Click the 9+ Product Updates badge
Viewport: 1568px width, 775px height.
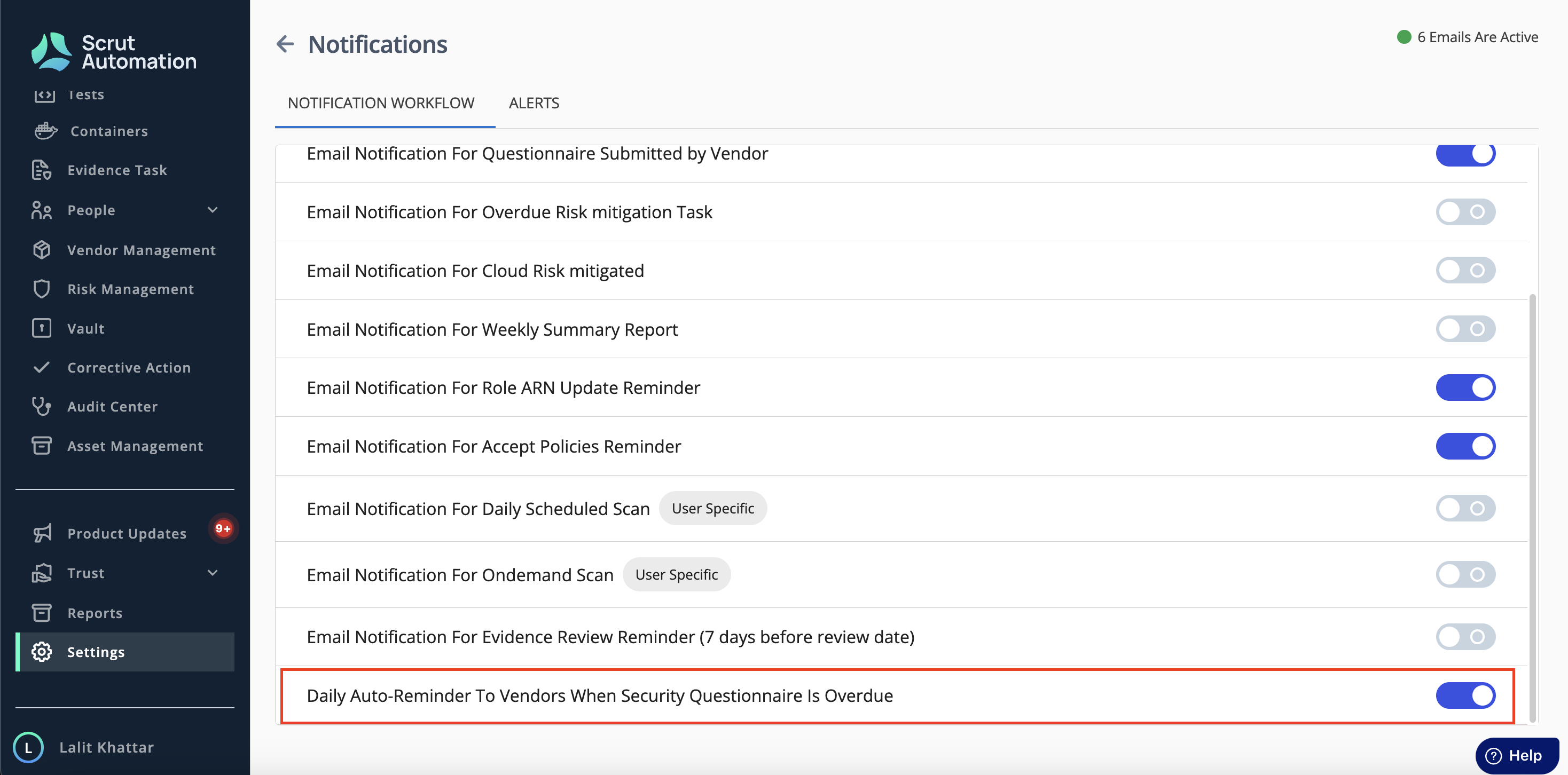tap(223, 528)
